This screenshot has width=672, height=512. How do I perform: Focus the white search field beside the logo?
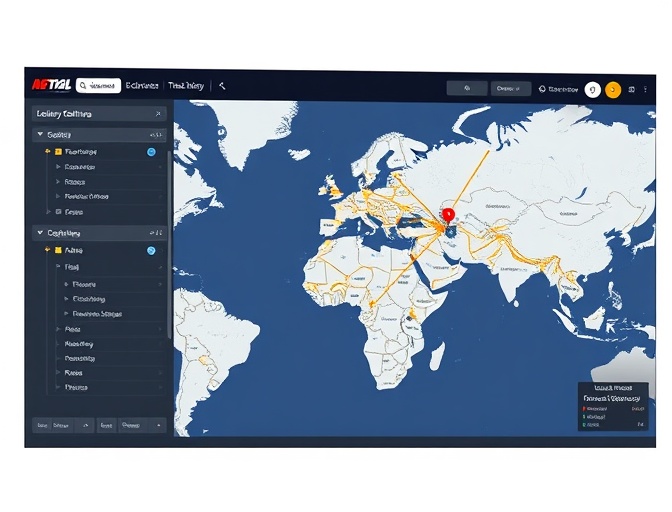coord(99,86)
